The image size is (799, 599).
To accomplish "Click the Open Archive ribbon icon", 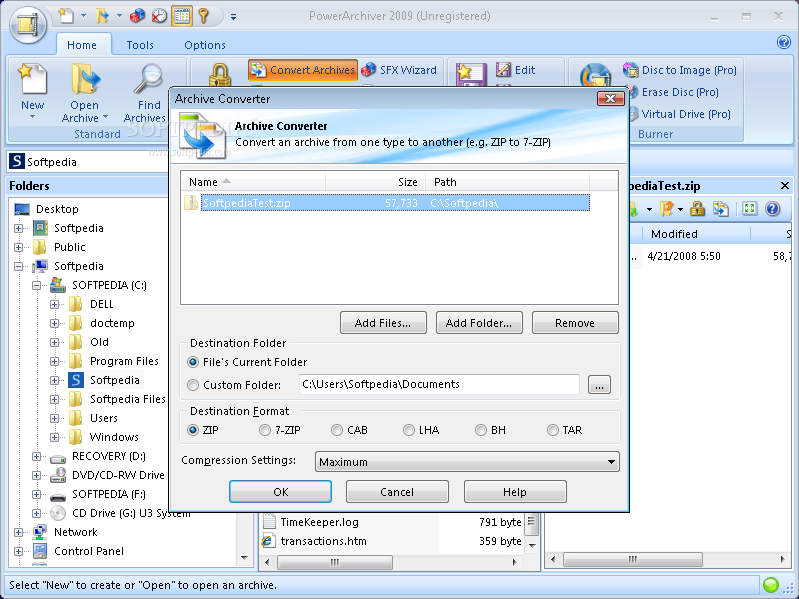I will [85, 79].
